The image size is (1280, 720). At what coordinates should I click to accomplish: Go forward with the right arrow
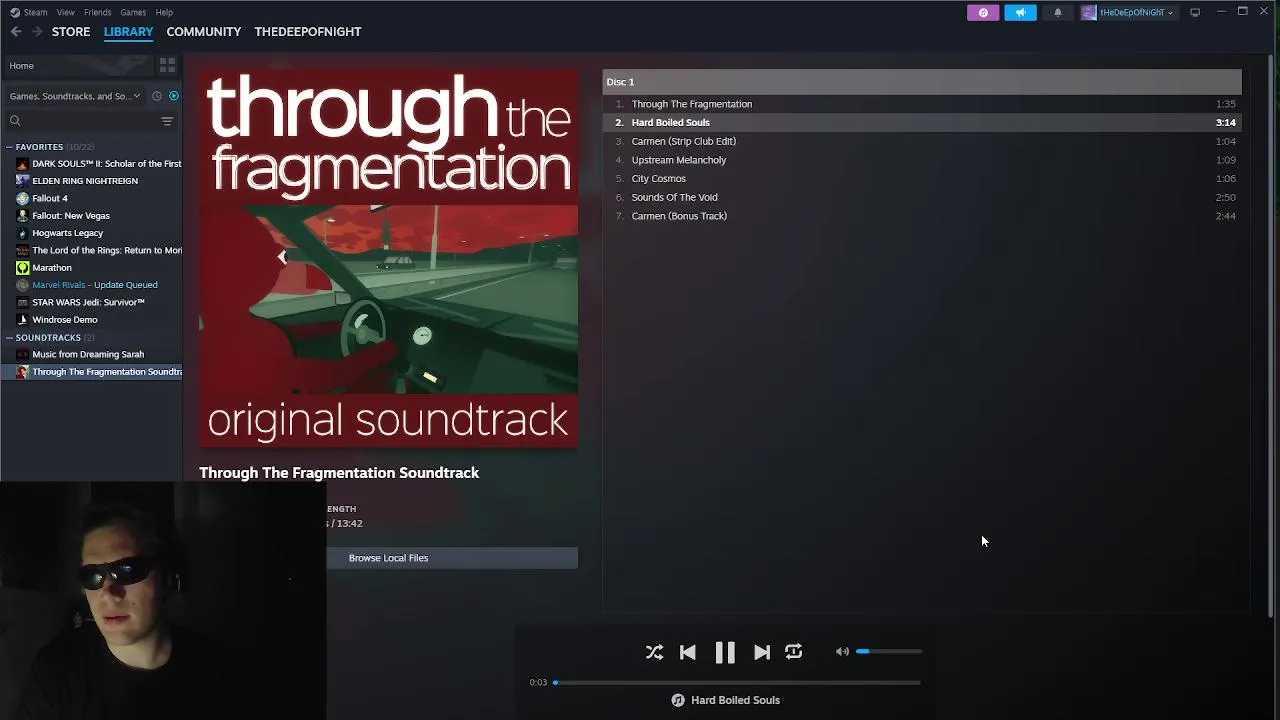point(37,32)
